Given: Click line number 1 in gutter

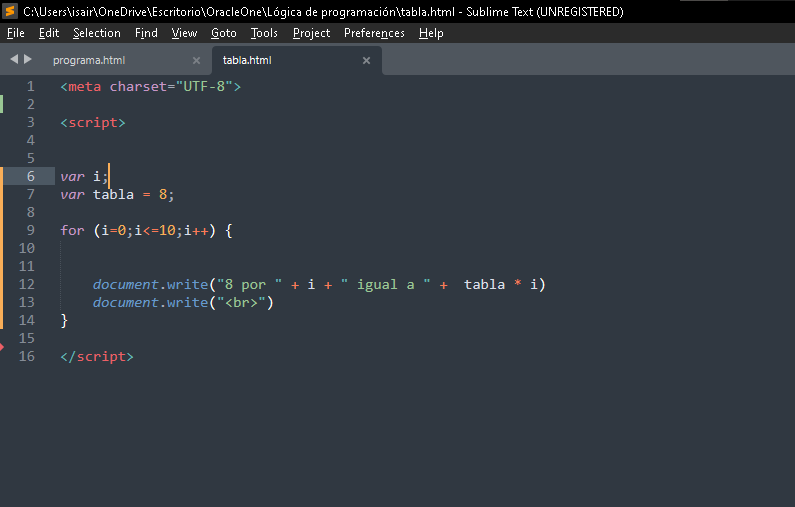Looking at the screenshot, I should point(31,87).
